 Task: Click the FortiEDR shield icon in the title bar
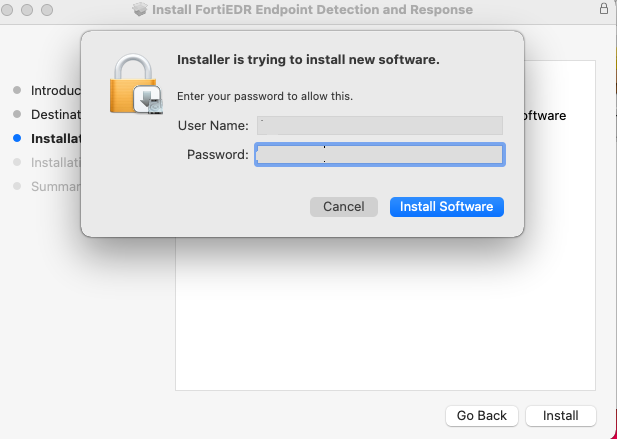coord(140,10)
